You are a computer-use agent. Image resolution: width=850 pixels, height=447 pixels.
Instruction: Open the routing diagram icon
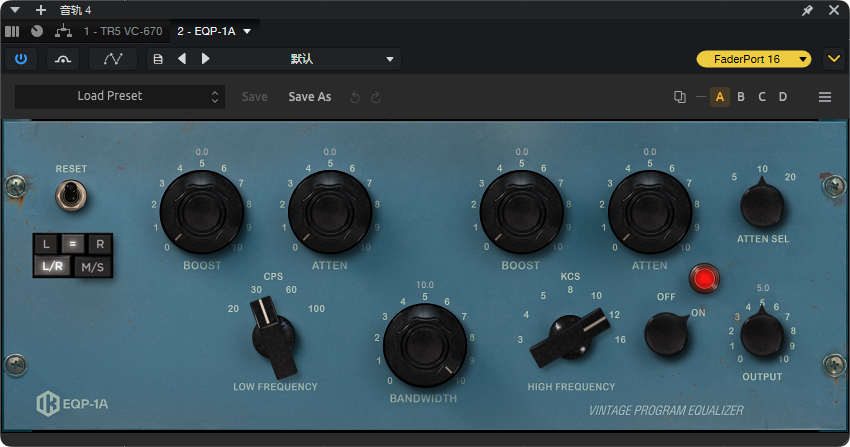pyautogui.click(x=63, y=31)
